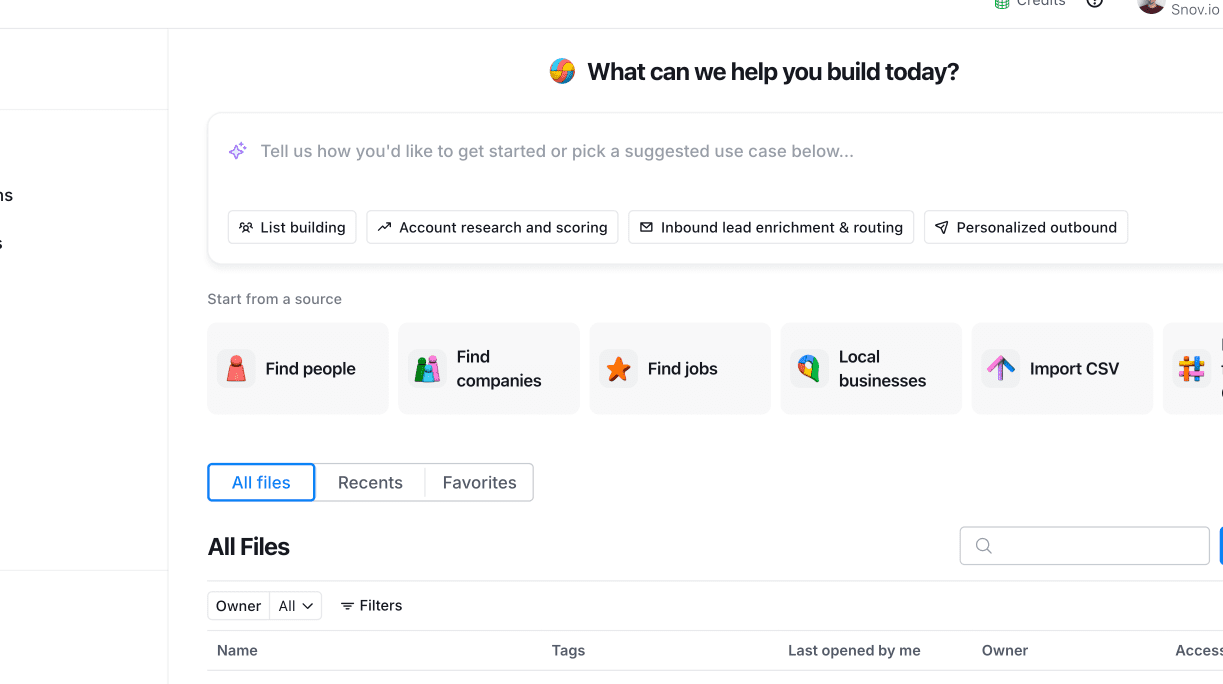
Task: Click the orange star Find jobs icon
Action: click(618, 369)
